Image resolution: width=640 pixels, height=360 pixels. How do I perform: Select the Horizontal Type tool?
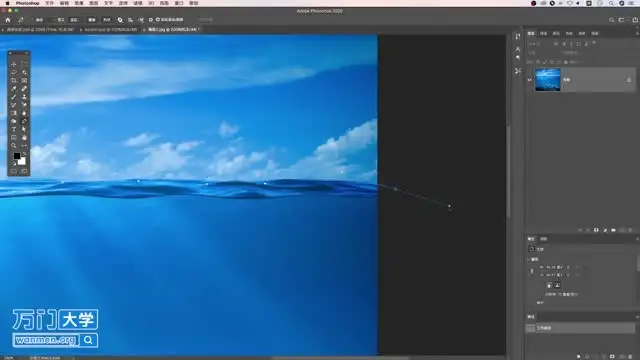tap(13, 129)
